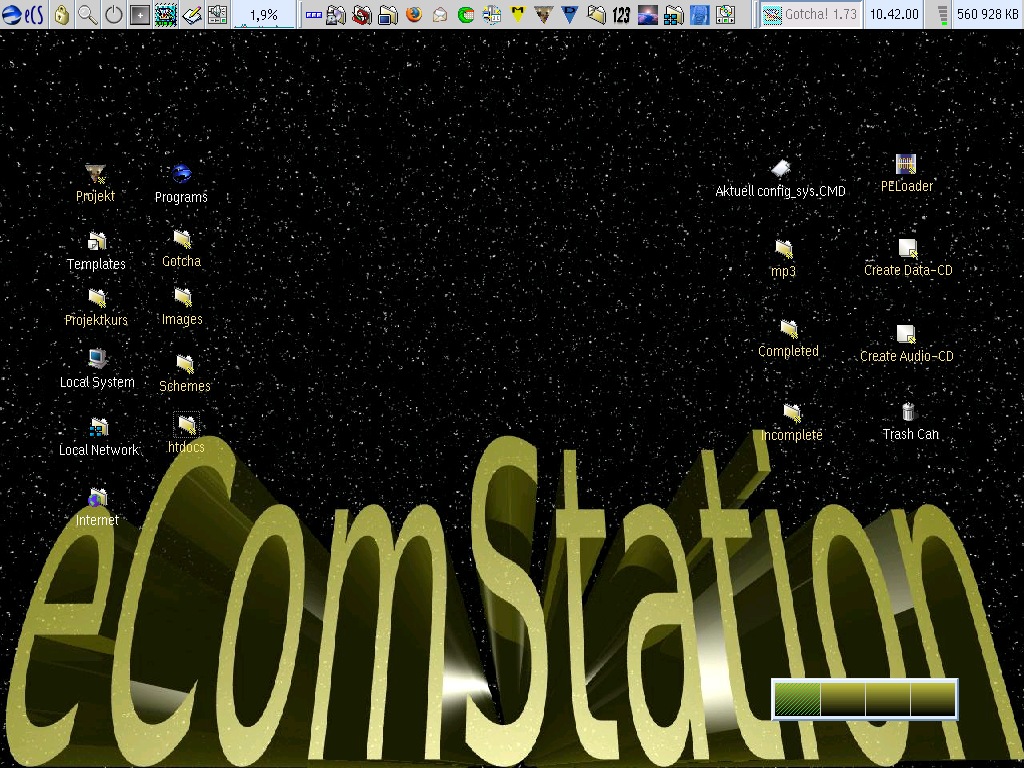This screenshot has height=768, width=1024.
Task: Launch Firefox from the top toolbar
Action: [x=414, y=15]
